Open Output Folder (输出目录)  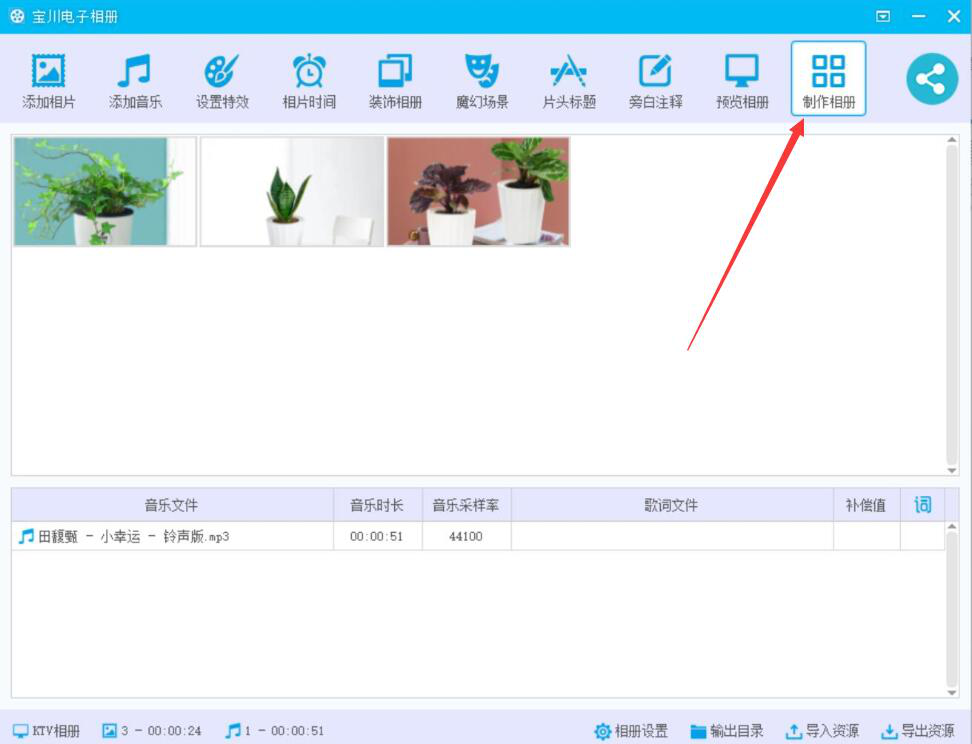click(727, 731)
